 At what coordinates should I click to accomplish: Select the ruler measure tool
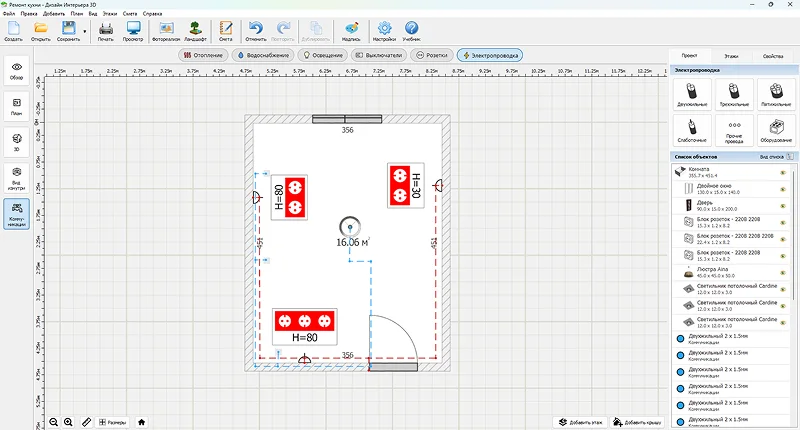click(x=87, y=422)
